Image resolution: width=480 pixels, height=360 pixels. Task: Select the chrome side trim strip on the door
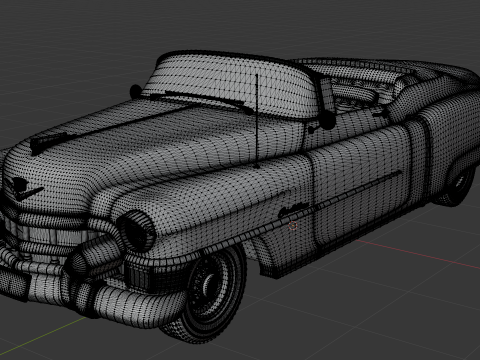tap(358, 190)
